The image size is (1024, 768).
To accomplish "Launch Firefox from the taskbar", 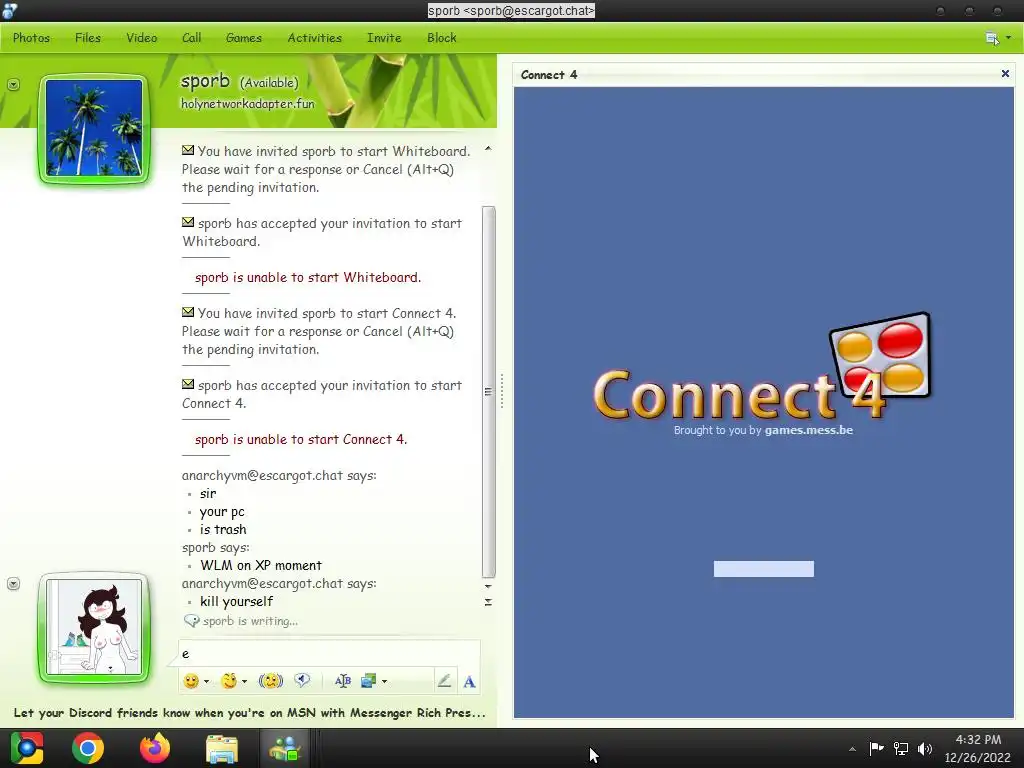I will tap(155, 748).
